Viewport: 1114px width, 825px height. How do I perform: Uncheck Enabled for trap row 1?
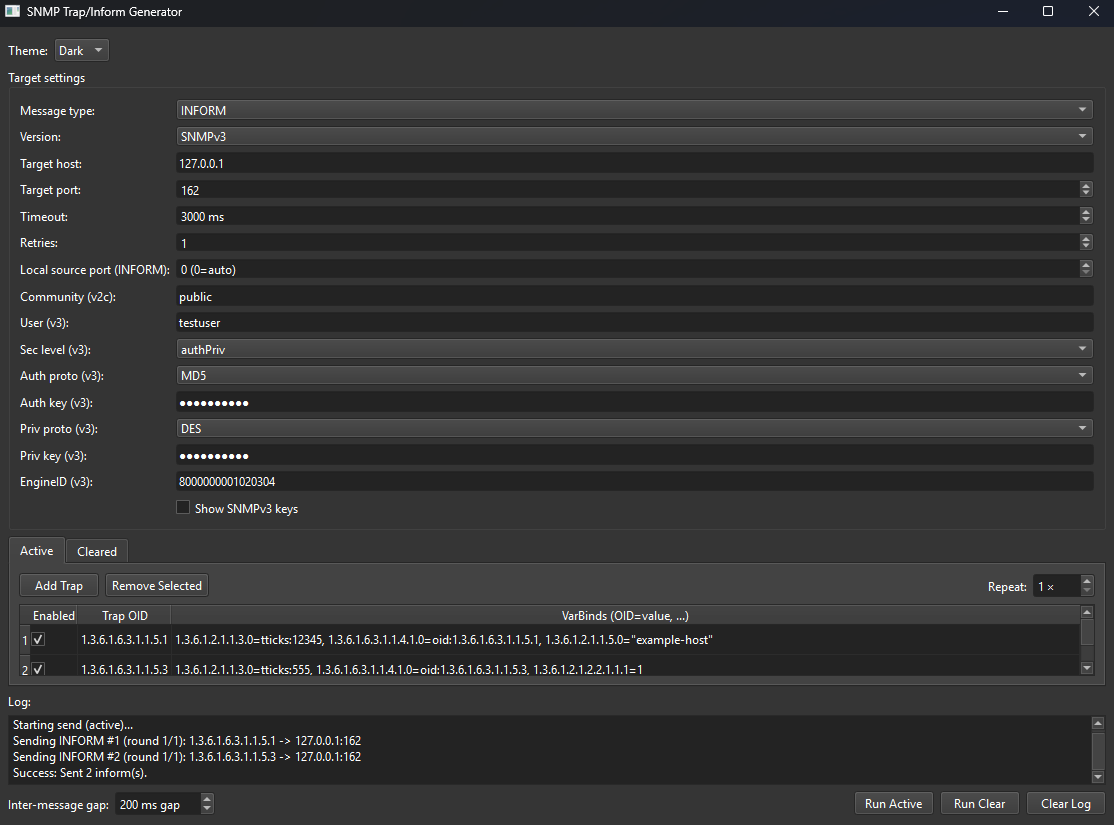click(37, 639)
